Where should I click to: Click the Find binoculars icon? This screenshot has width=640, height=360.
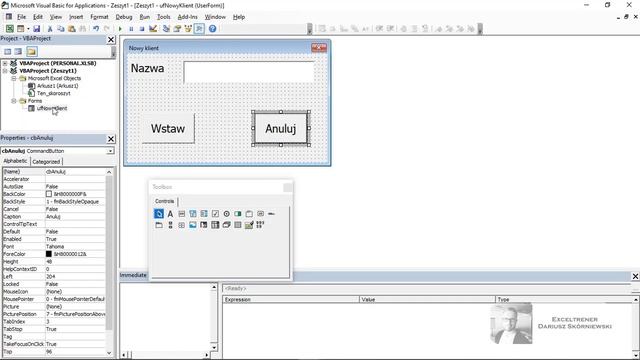point(82,29)
